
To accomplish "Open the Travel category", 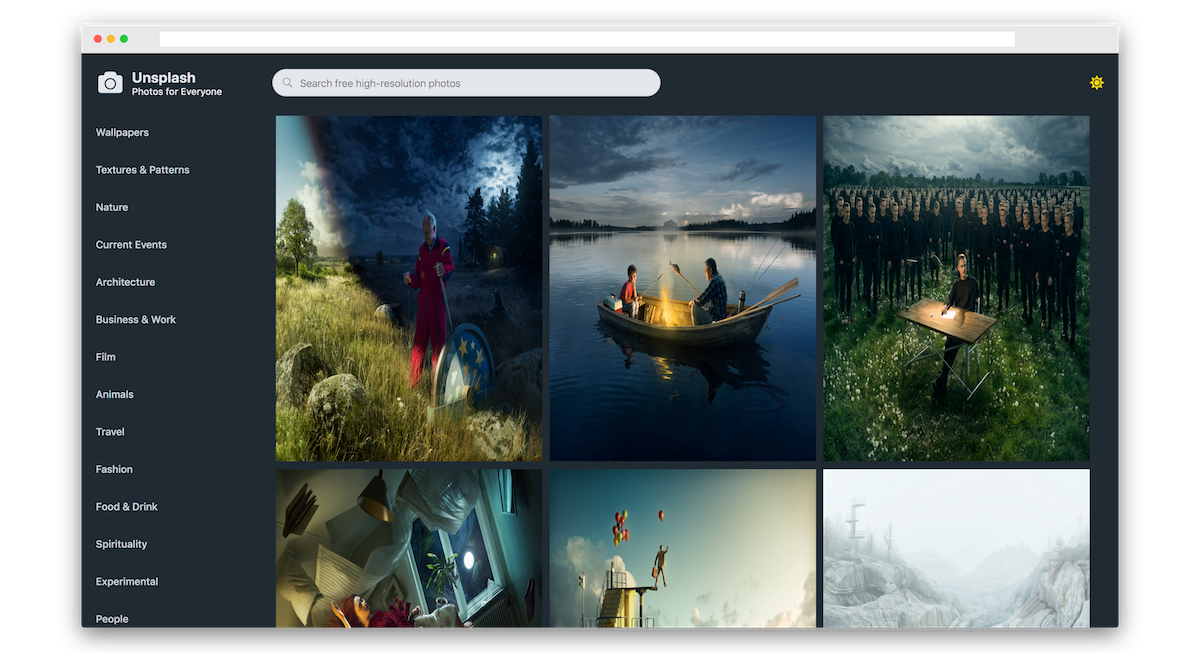I will pos(110,432).
